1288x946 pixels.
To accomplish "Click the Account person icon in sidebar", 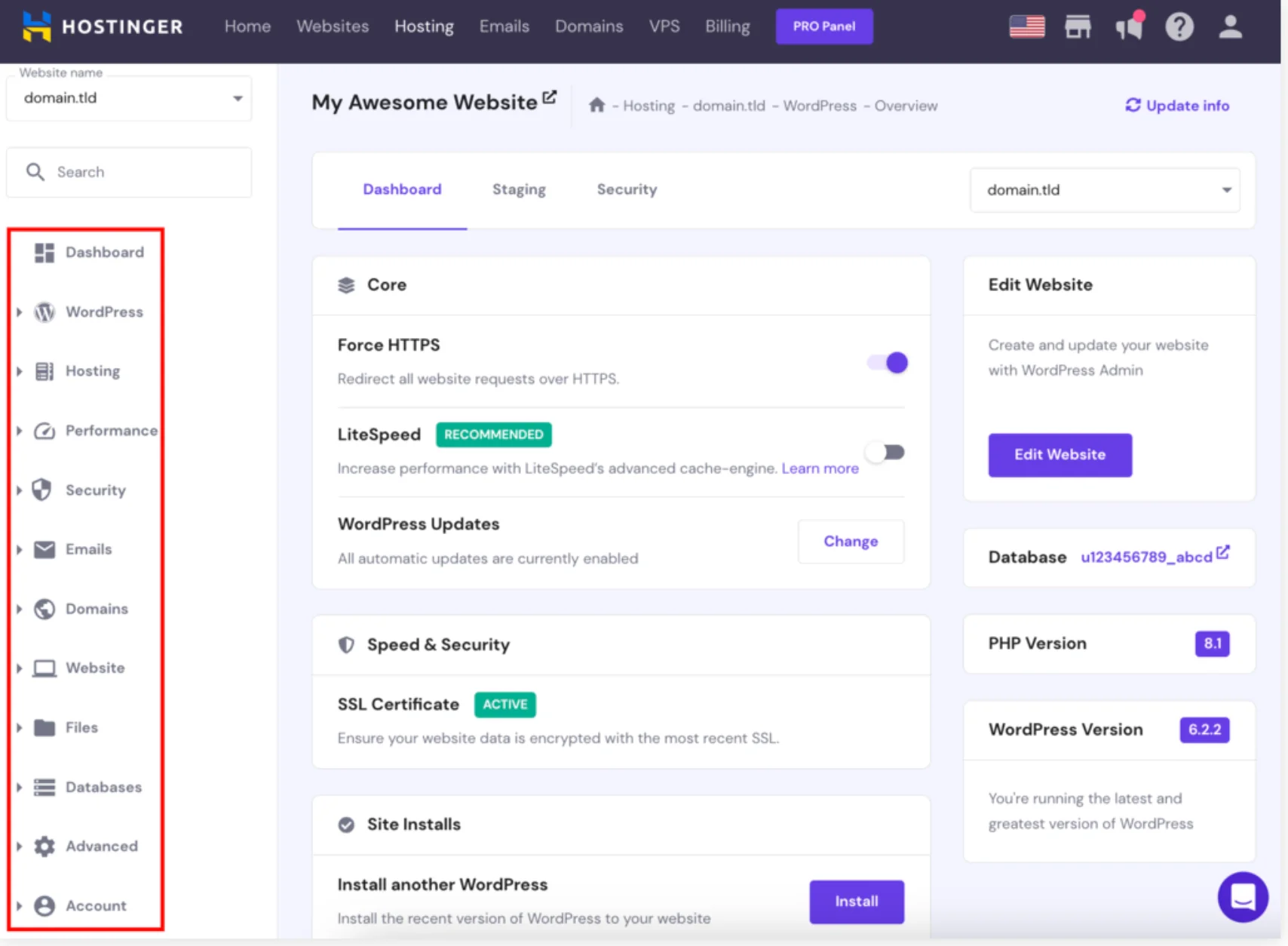I will [x=44, y=906].
